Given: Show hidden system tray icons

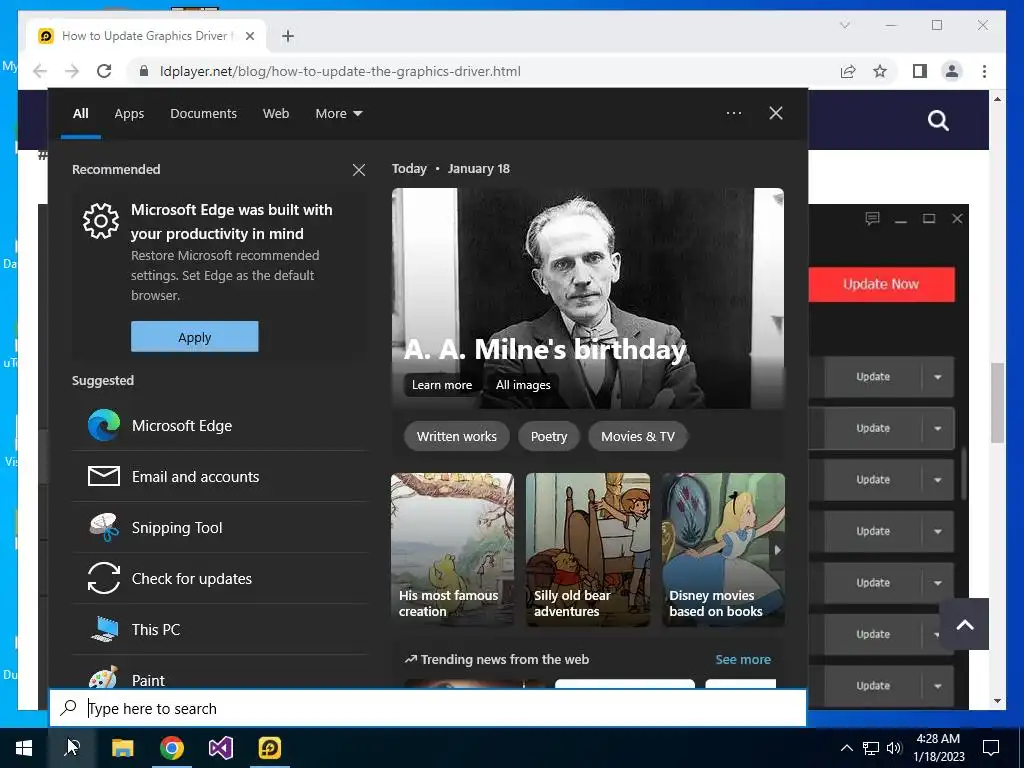Looking at the screenshot, I should pyautogui.click(x=846, y=748).
